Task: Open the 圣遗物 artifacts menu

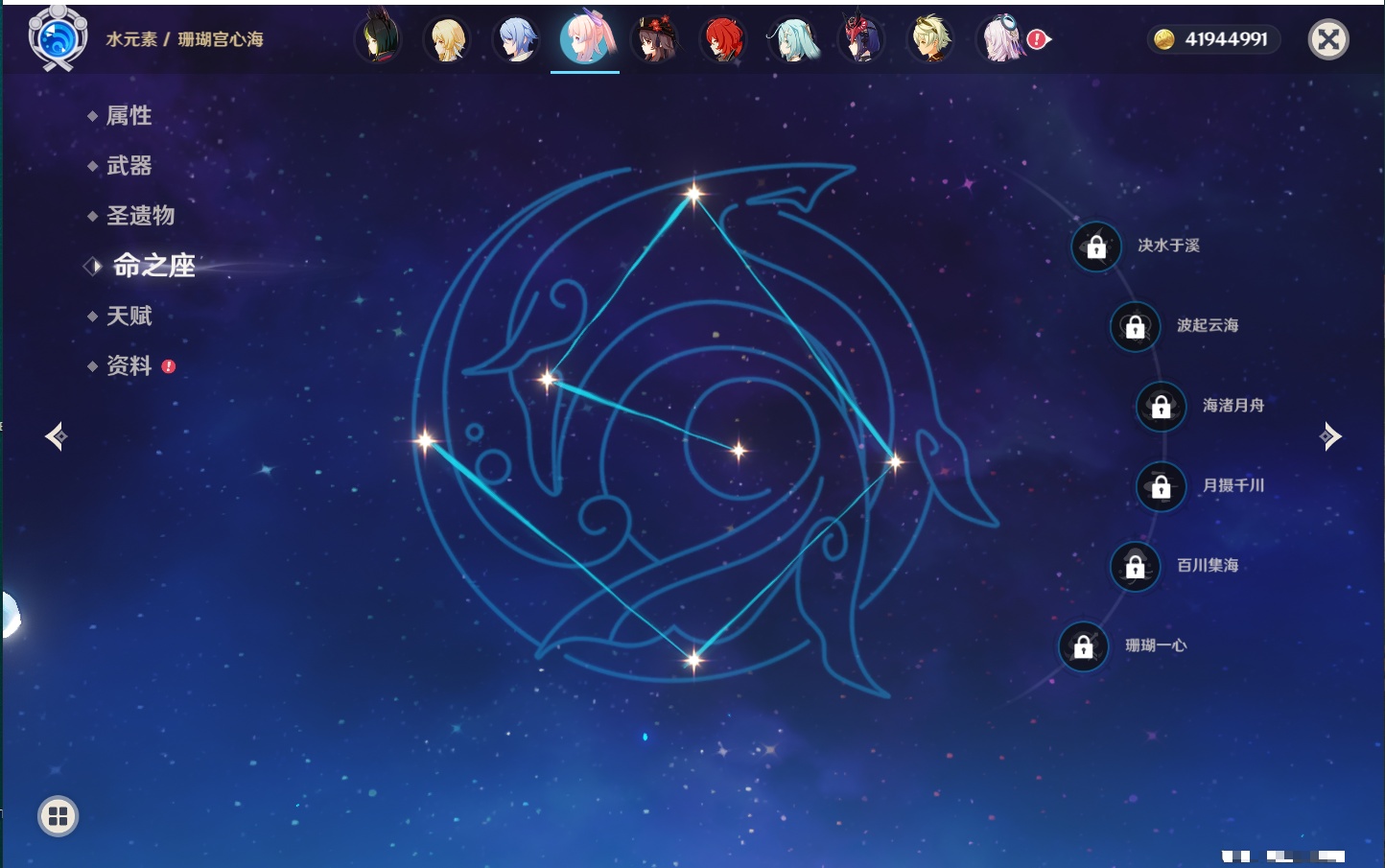Action: pyautogui.click(x=140, y=216)
